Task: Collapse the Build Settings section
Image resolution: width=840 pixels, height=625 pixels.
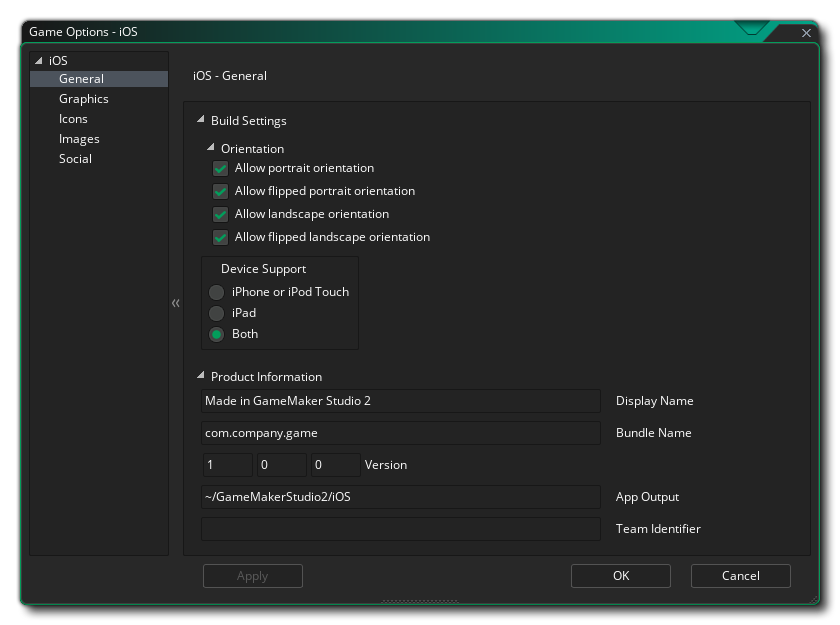Action: (201, 121)
